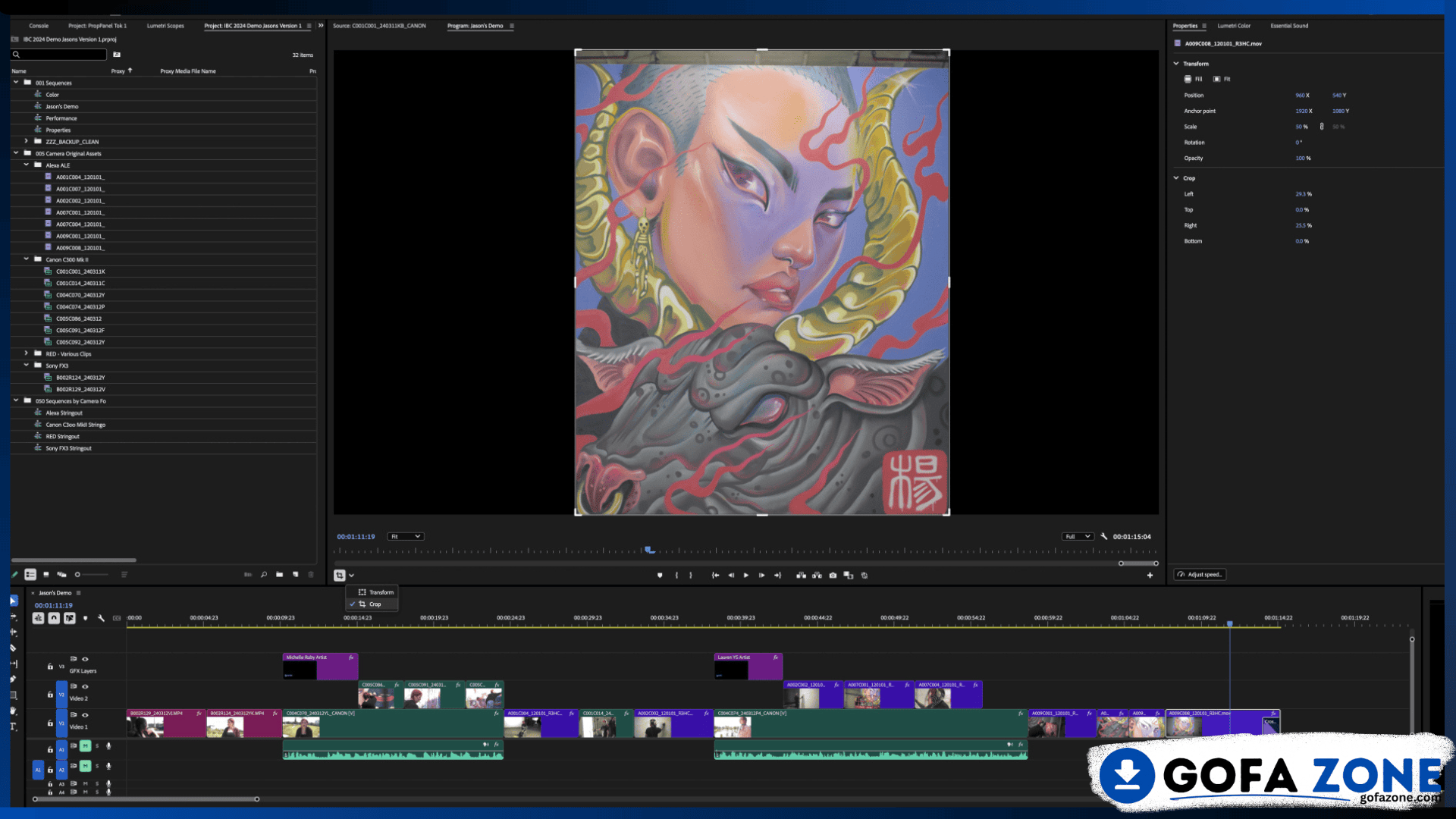This screenshot has width=1456, height=819.
Task: Step back one frame in Program monitor
Action: (x=731, y=576)
